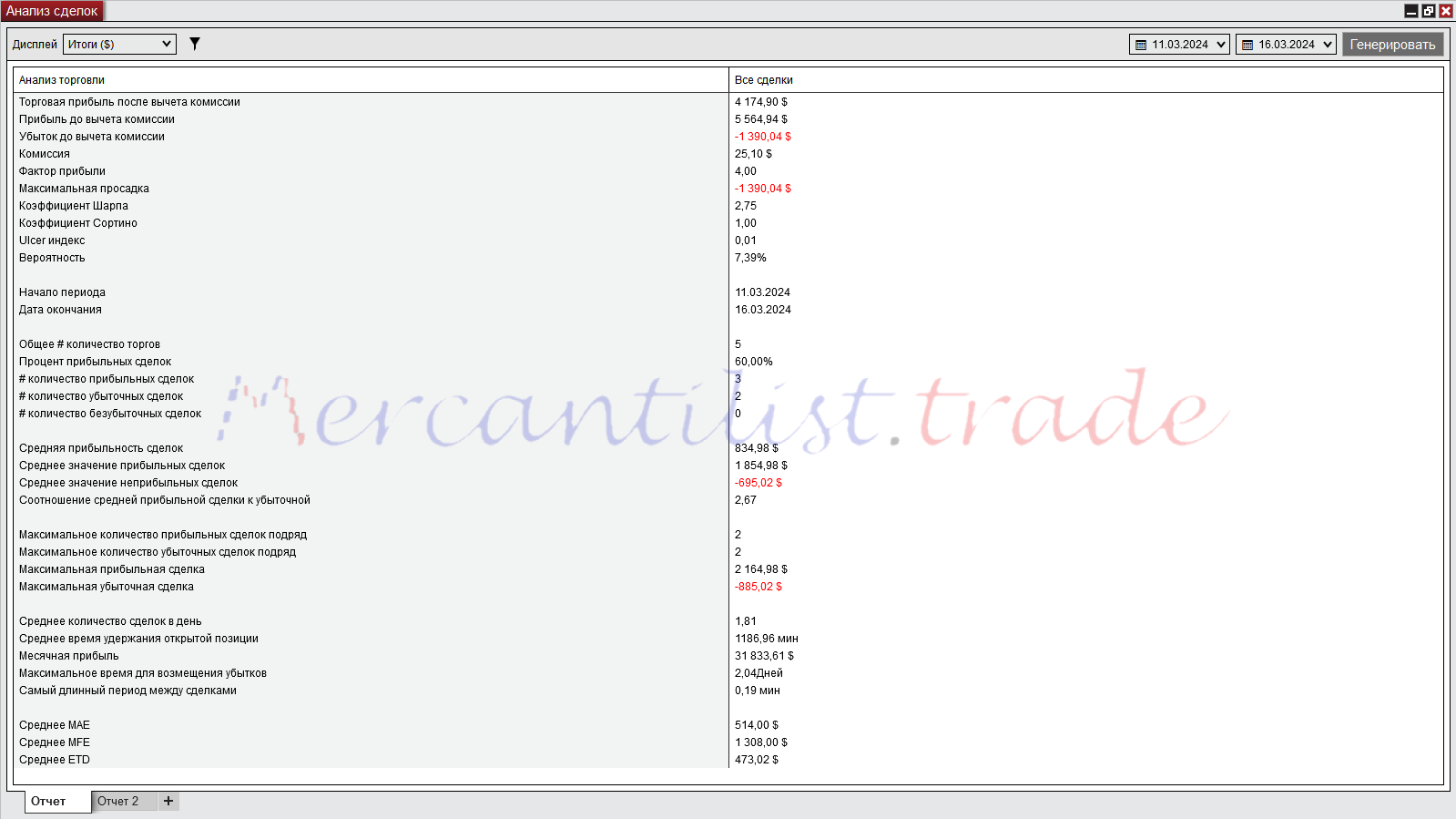
Task: Add a new report tab with plus
Action: click(168, 801)
